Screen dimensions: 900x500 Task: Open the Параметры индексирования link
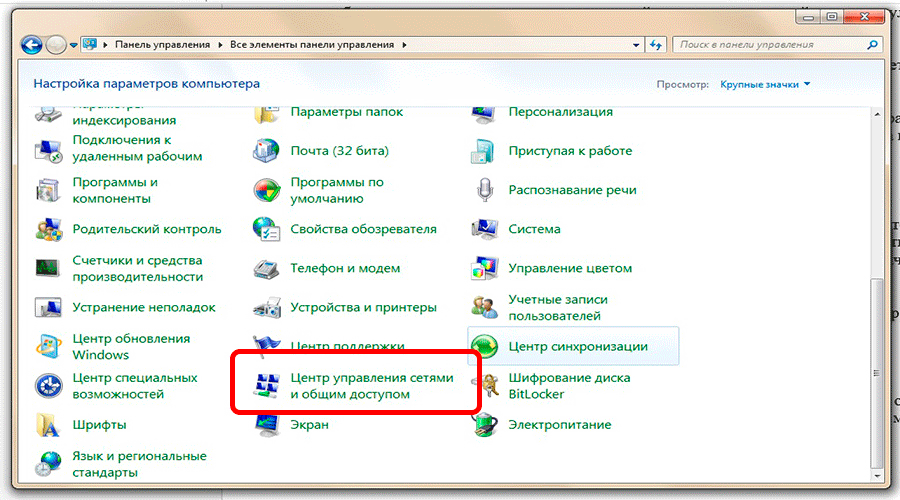124,115
